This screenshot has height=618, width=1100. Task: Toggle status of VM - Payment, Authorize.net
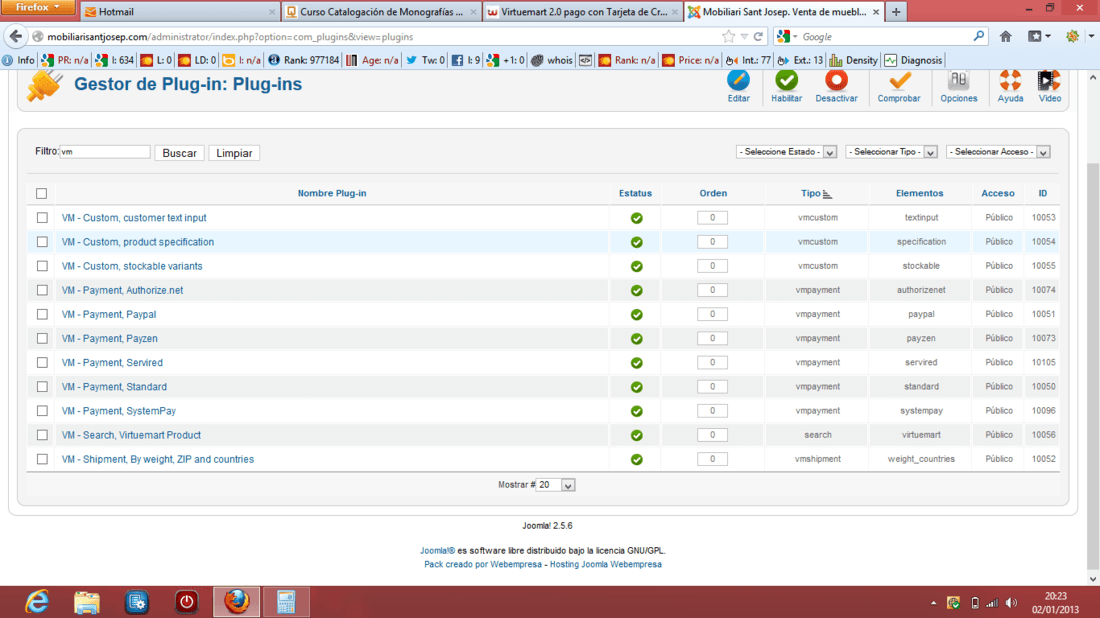coord(636,290)
